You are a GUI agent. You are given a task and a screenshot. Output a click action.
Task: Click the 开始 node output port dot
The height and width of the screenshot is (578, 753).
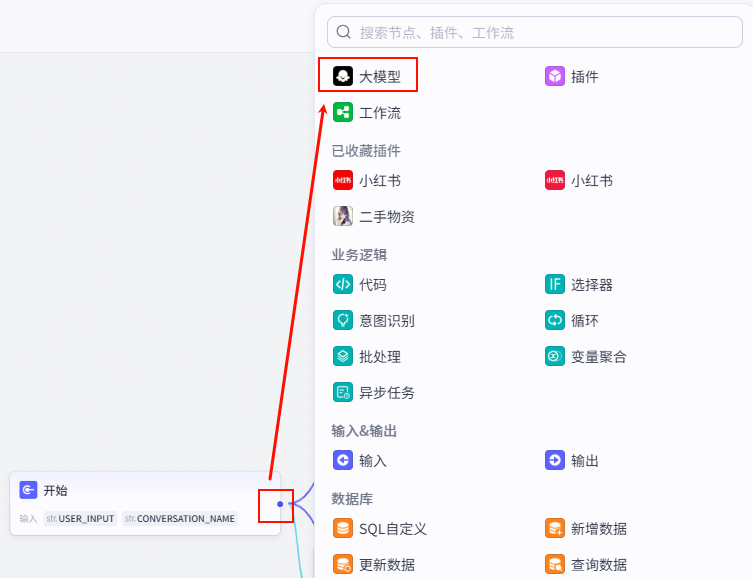[x=280, y=504]
